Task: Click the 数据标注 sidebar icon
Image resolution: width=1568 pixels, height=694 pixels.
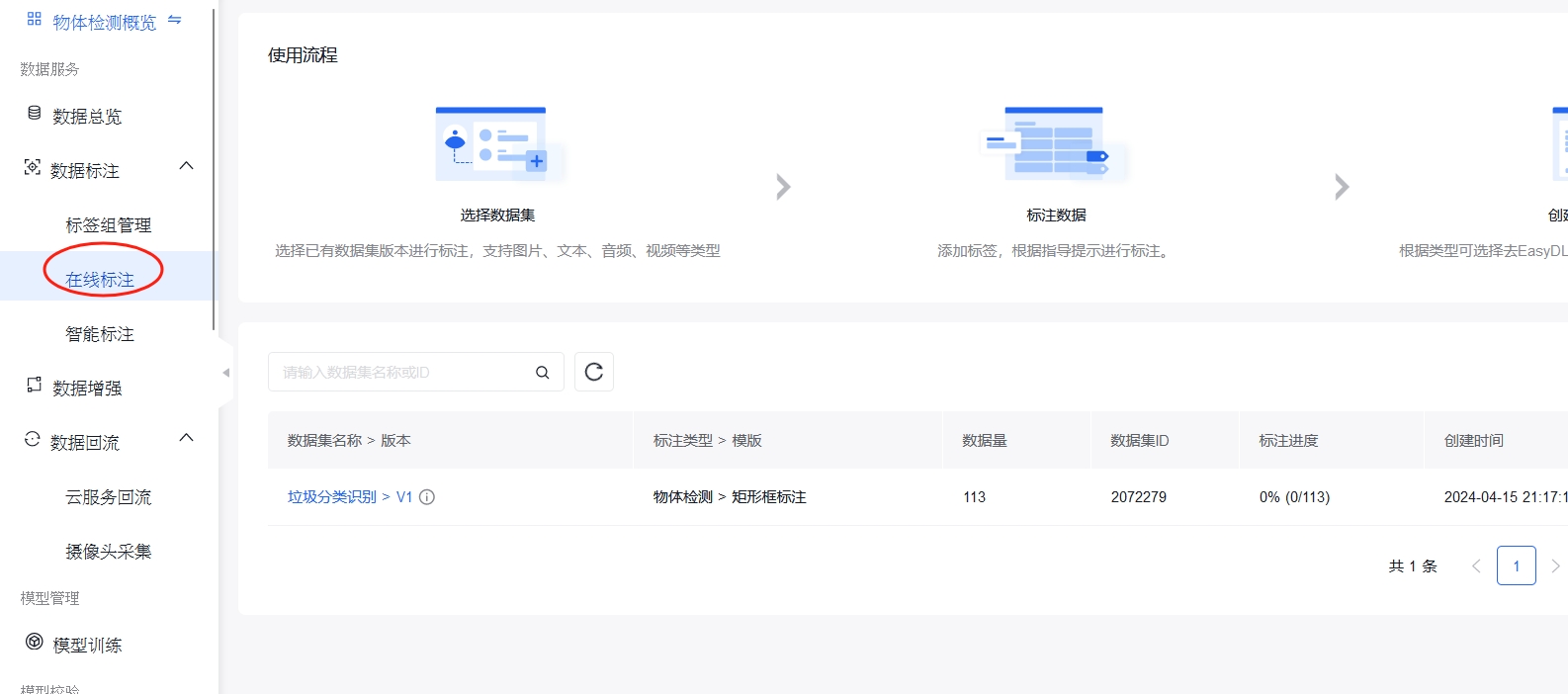Action: point(33,168)
